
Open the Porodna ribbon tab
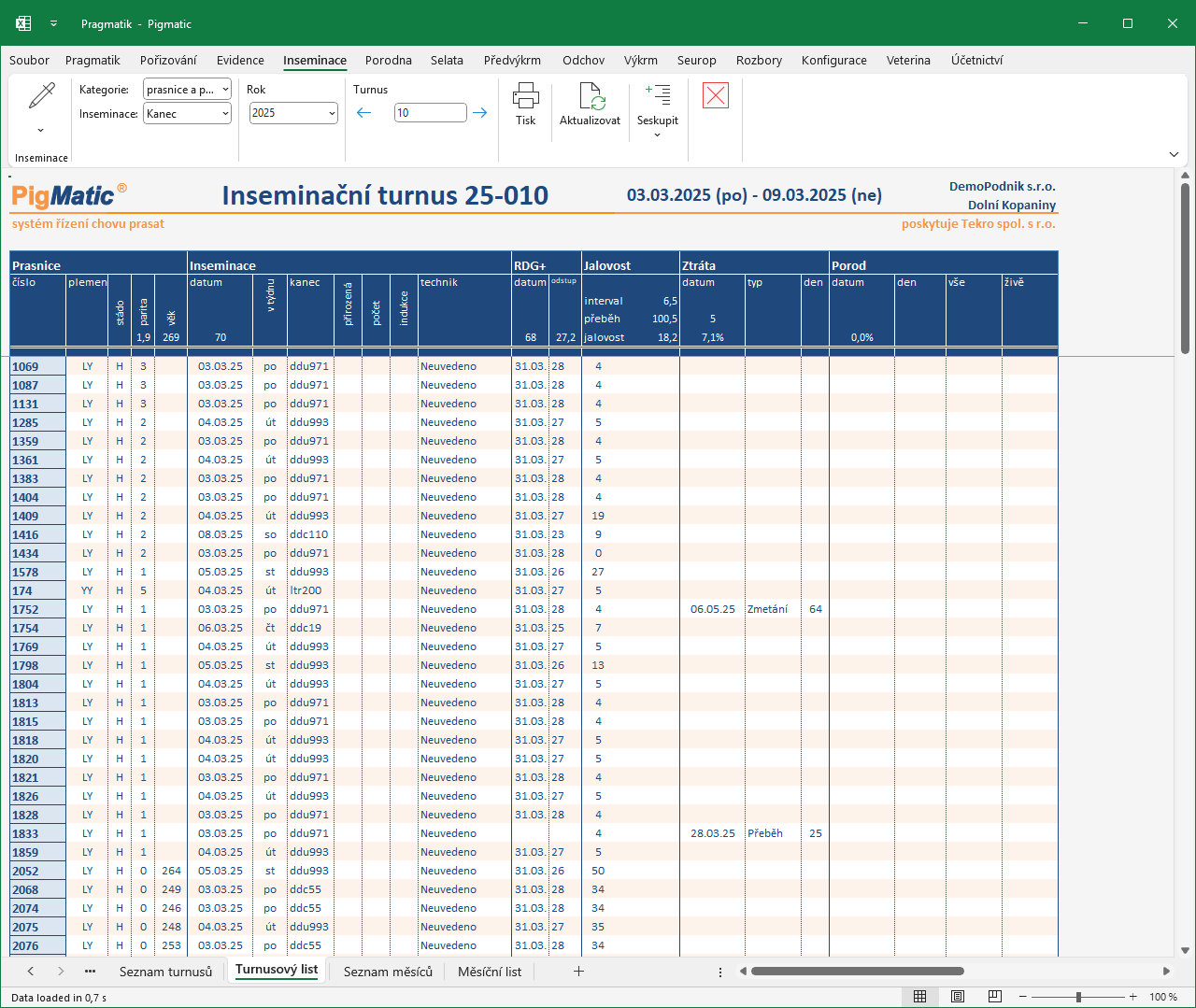coord(389,60)
